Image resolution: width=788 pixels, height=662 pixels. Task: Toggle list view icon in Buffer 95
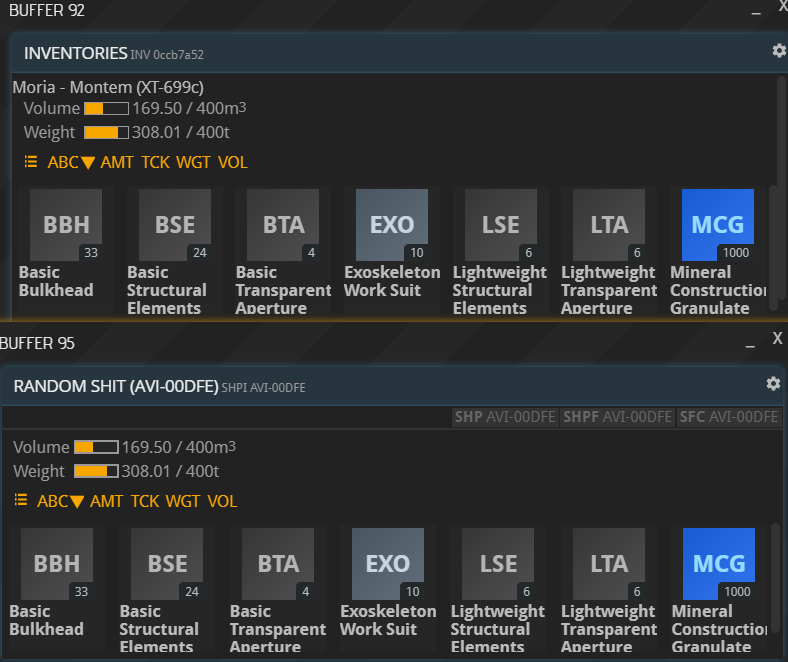[x=21, y=501]
